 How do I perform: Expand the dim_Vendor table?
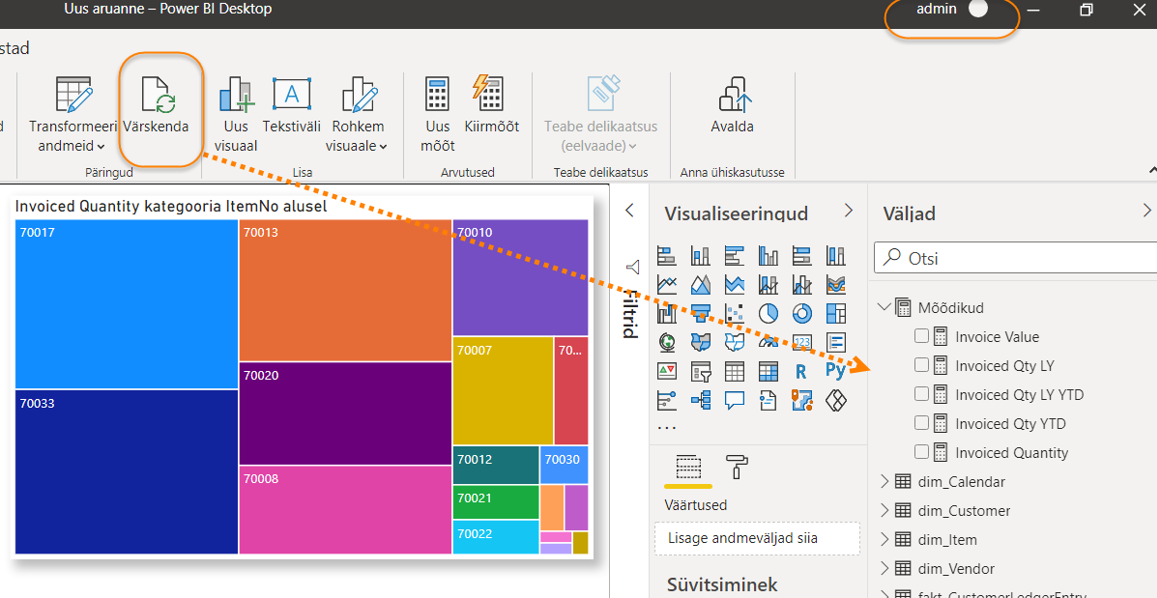[885, 568]
